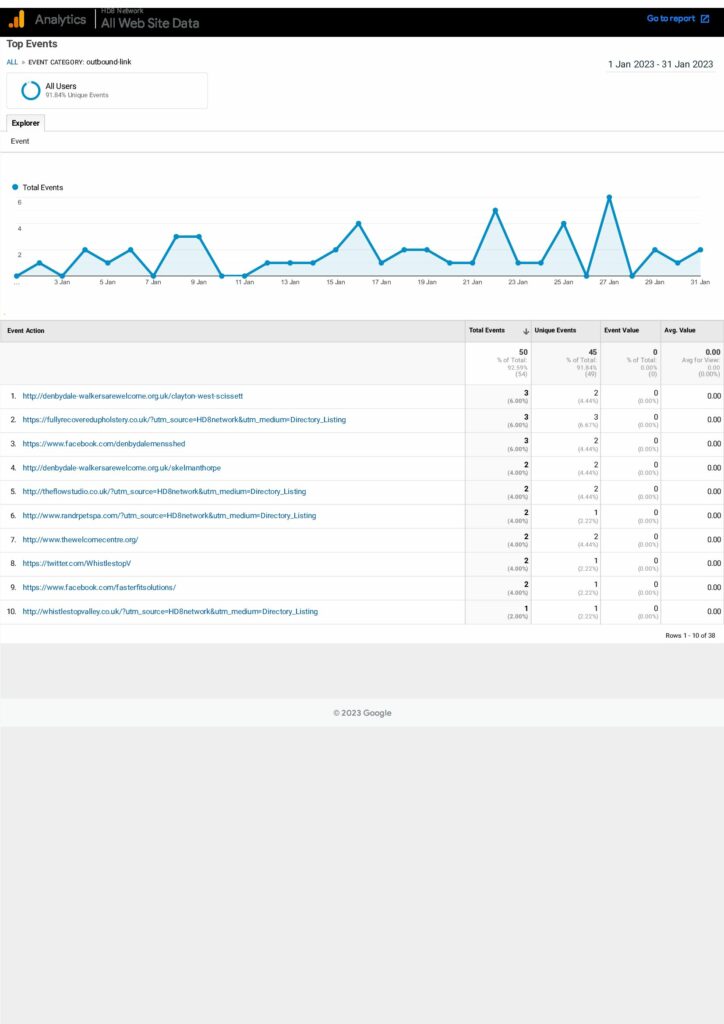Viewport: 724px width, 1024px height.
Task: Open the facebook.com/denbydalemensshed link
Action: (x=104, y=444)
